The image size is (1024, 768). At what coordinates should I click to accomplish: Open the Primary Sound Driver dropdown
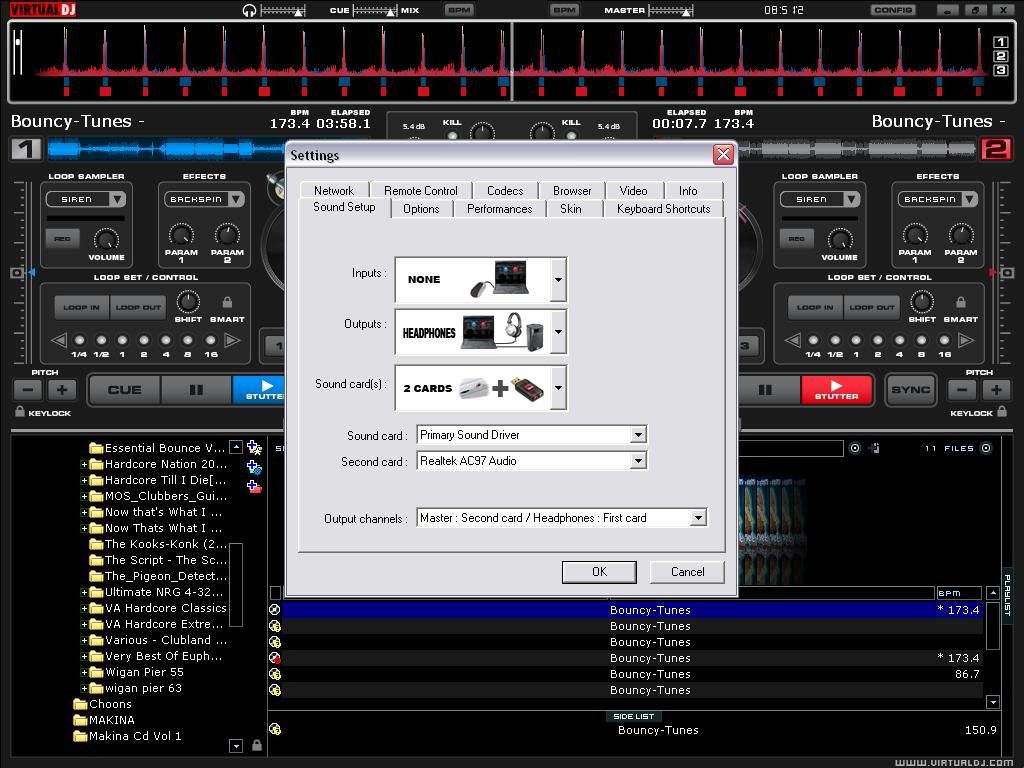tap(638, 435)
